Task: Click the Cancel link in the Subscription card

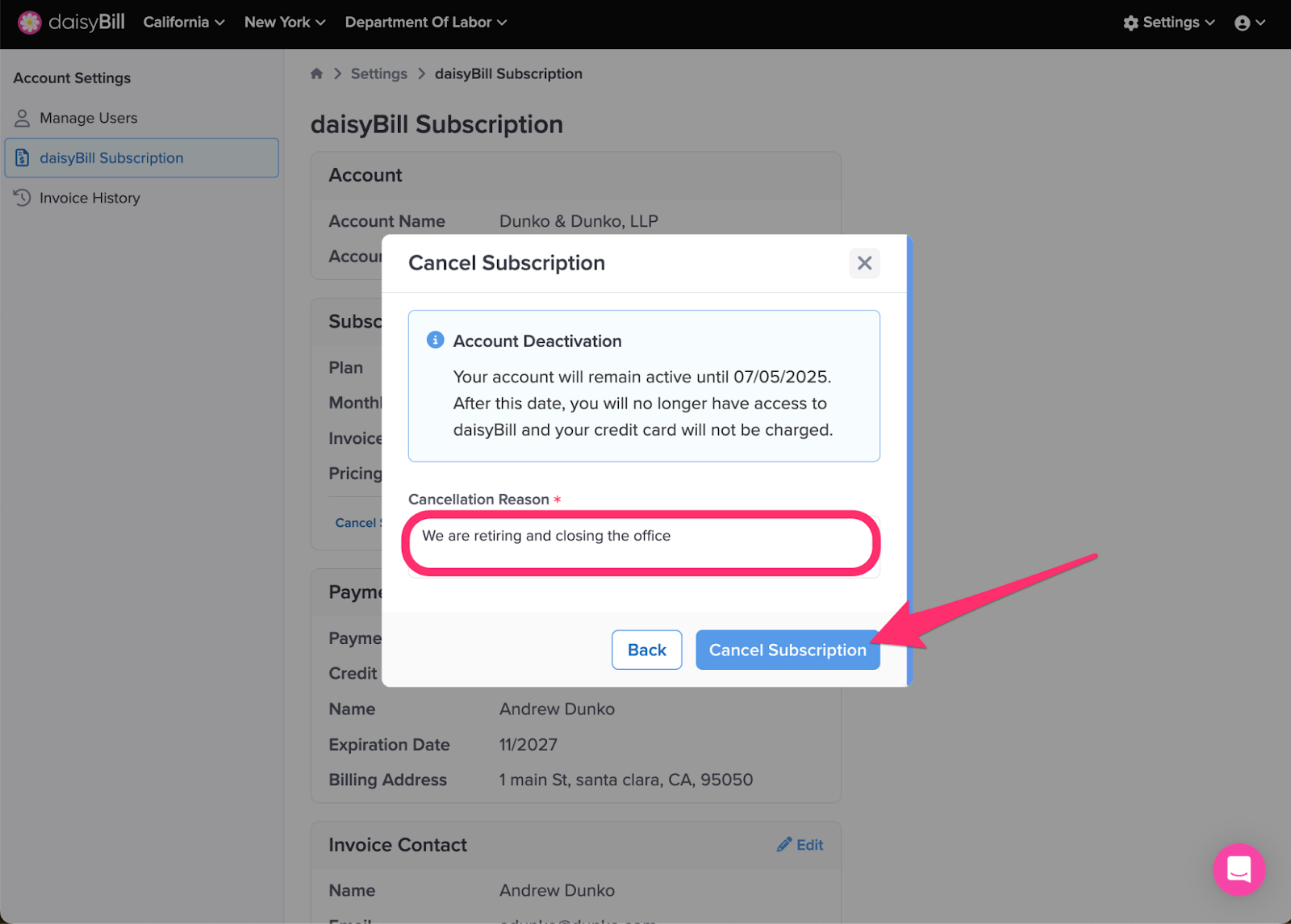Action: coord(358,523)
